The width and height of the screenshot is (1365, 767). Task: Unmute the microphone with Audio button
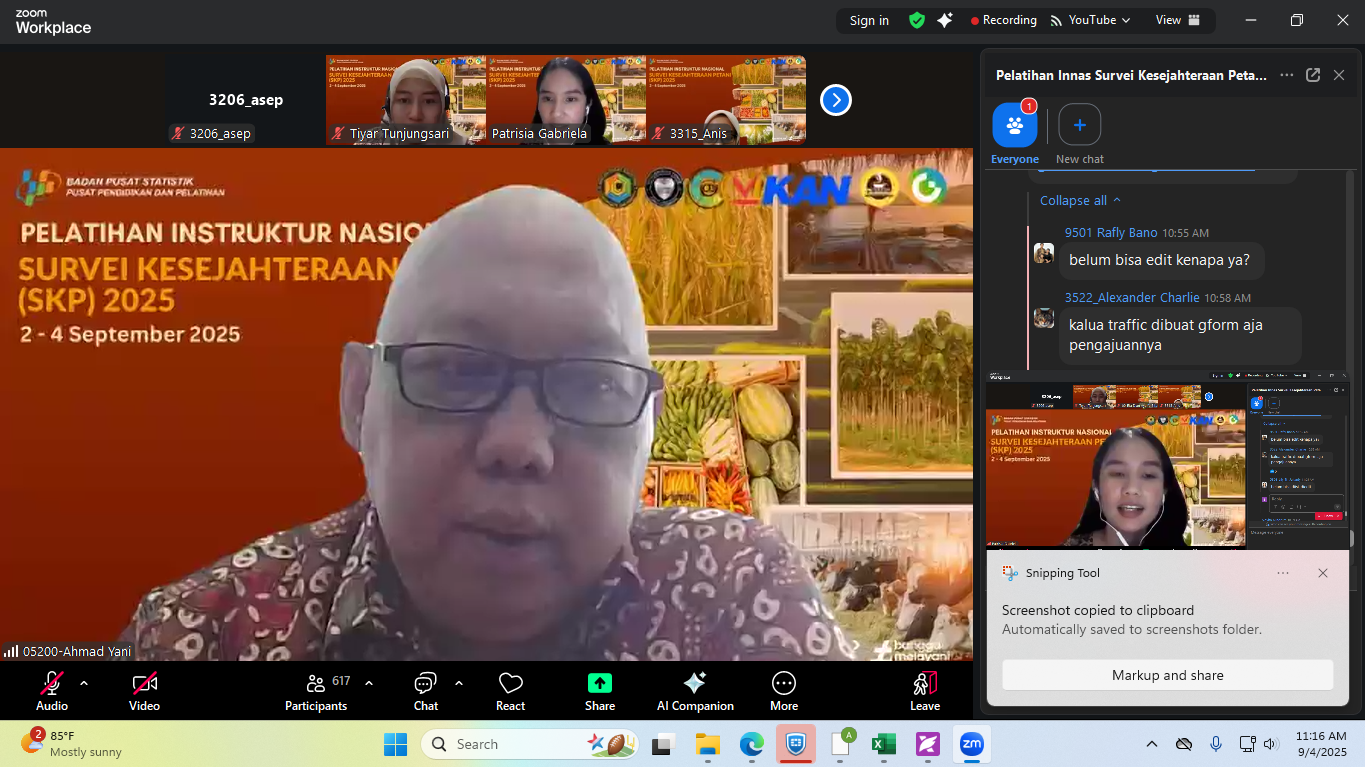[51, 684]
